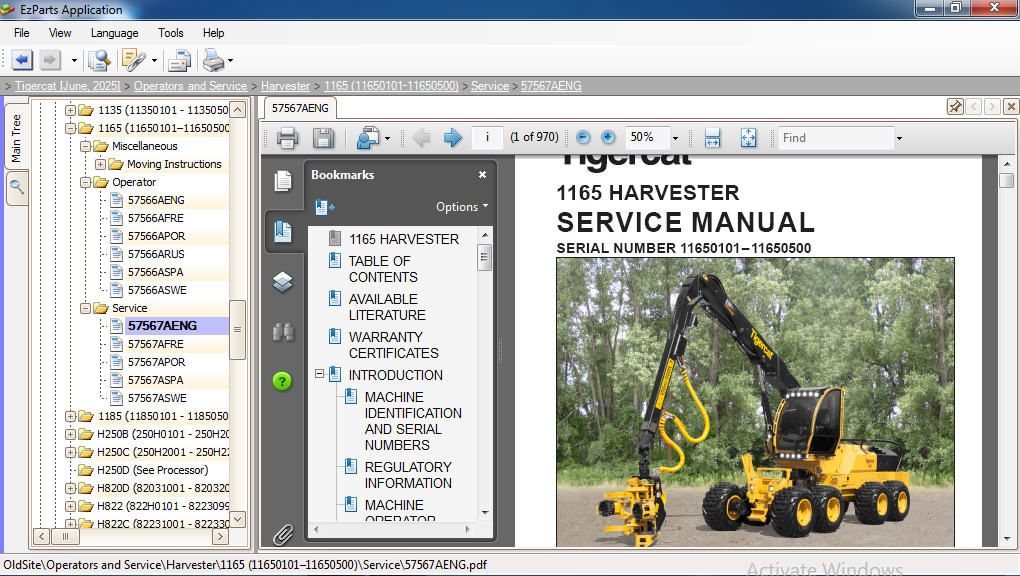Show the page thumbnails panel
This screenshot has width=1020, height=576.
283,181
